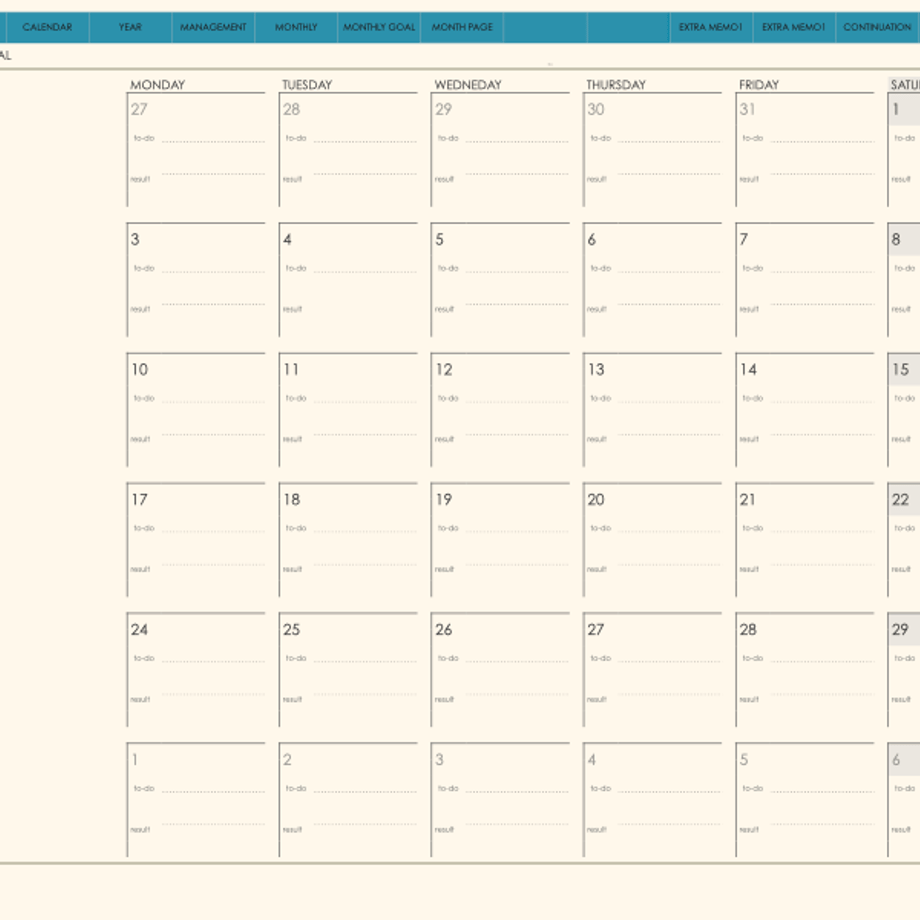Click the to-do line under date 10
Screen dimensions: 920x920
click(x=213, y=402)
